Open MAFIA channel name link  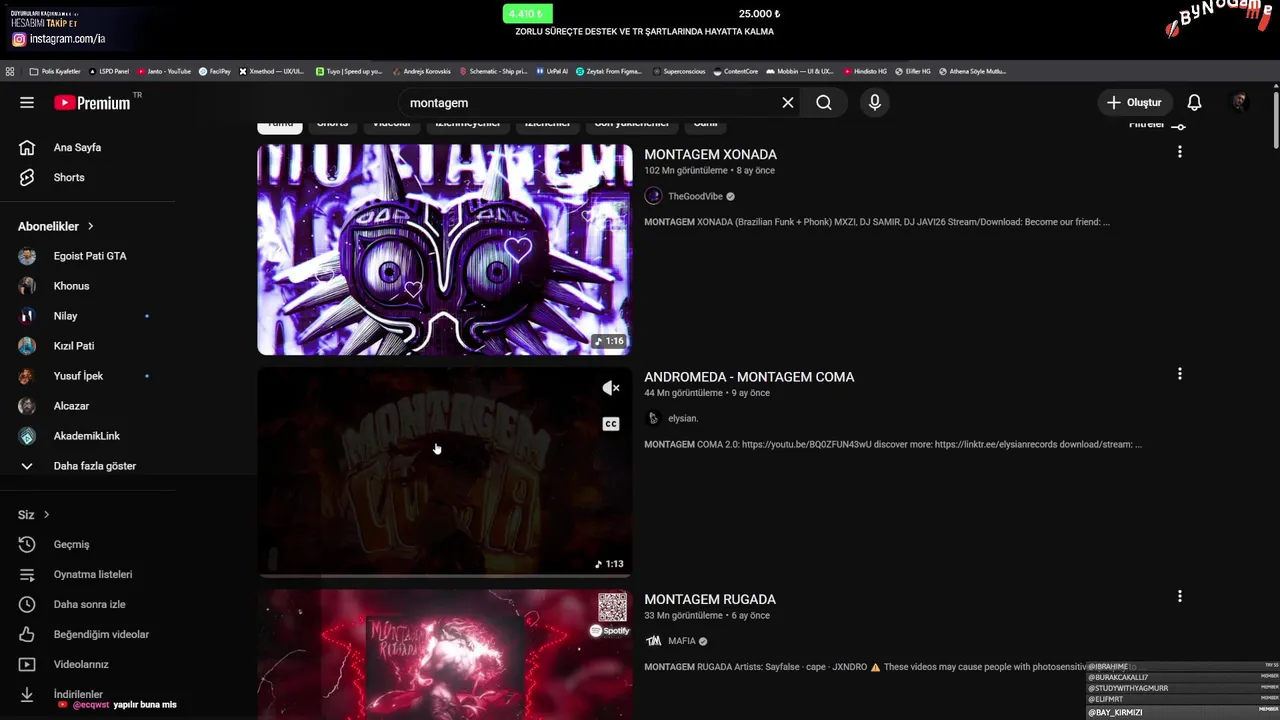[x=681, y=641]
